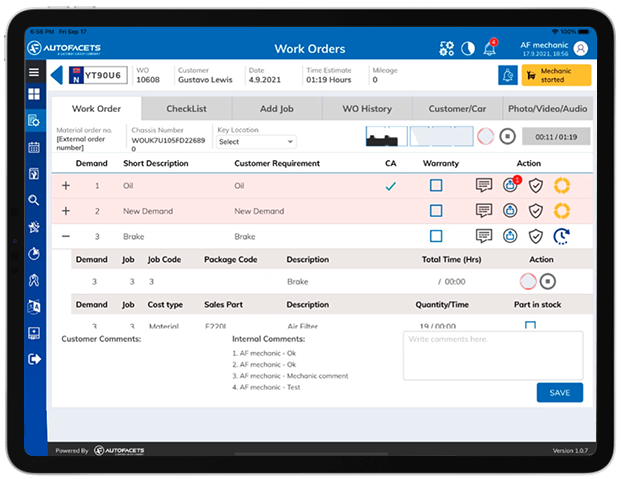Go back with the blue arrow

click(57, 75)
